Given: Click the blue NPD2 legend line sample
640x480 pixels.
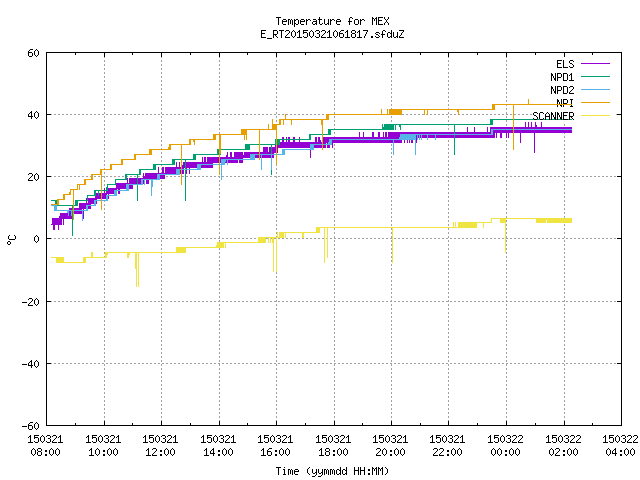Looking at the screenshot, I should click(595, 90).
